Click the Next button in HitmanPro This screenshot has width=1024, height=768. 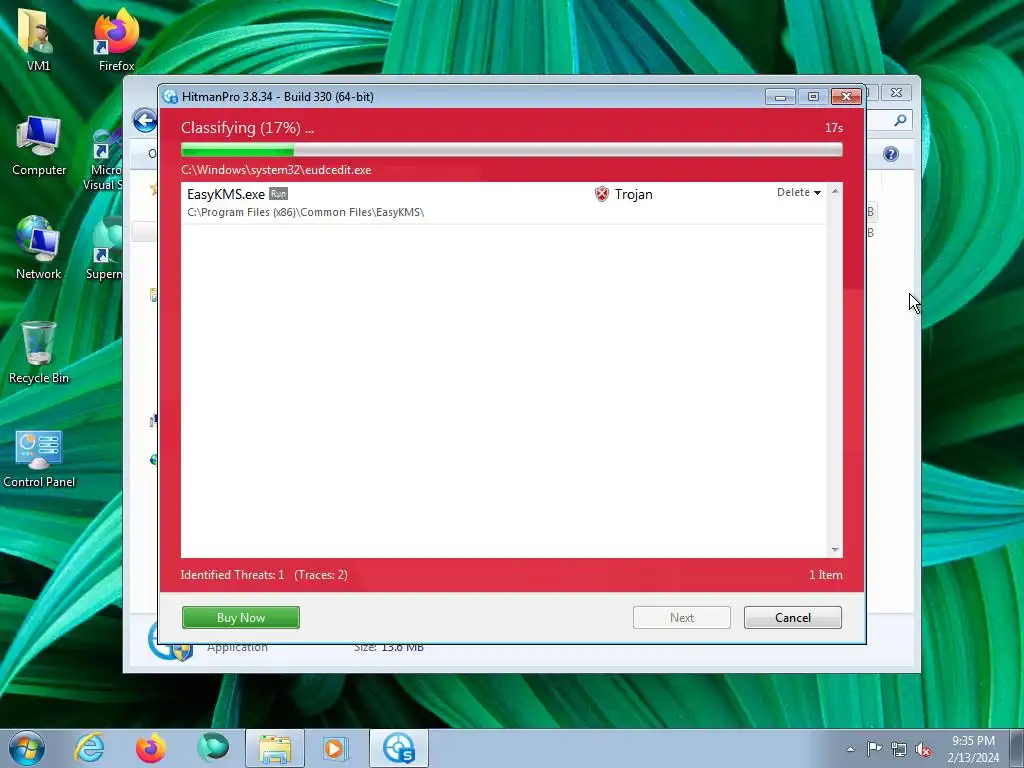pyautogui.click(x=682, y=618)
